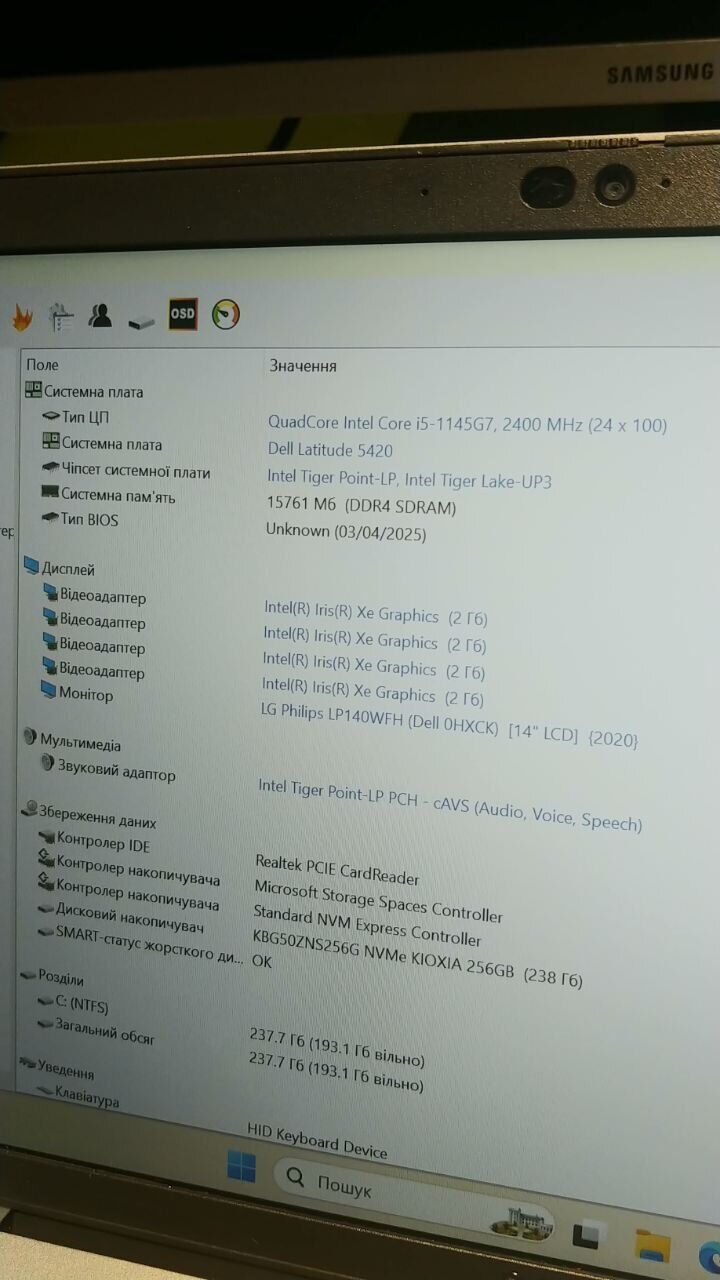Screen dimensions: 720x1280
Task: Click the checklist report icon in toolbar
Action: (62, 317)
